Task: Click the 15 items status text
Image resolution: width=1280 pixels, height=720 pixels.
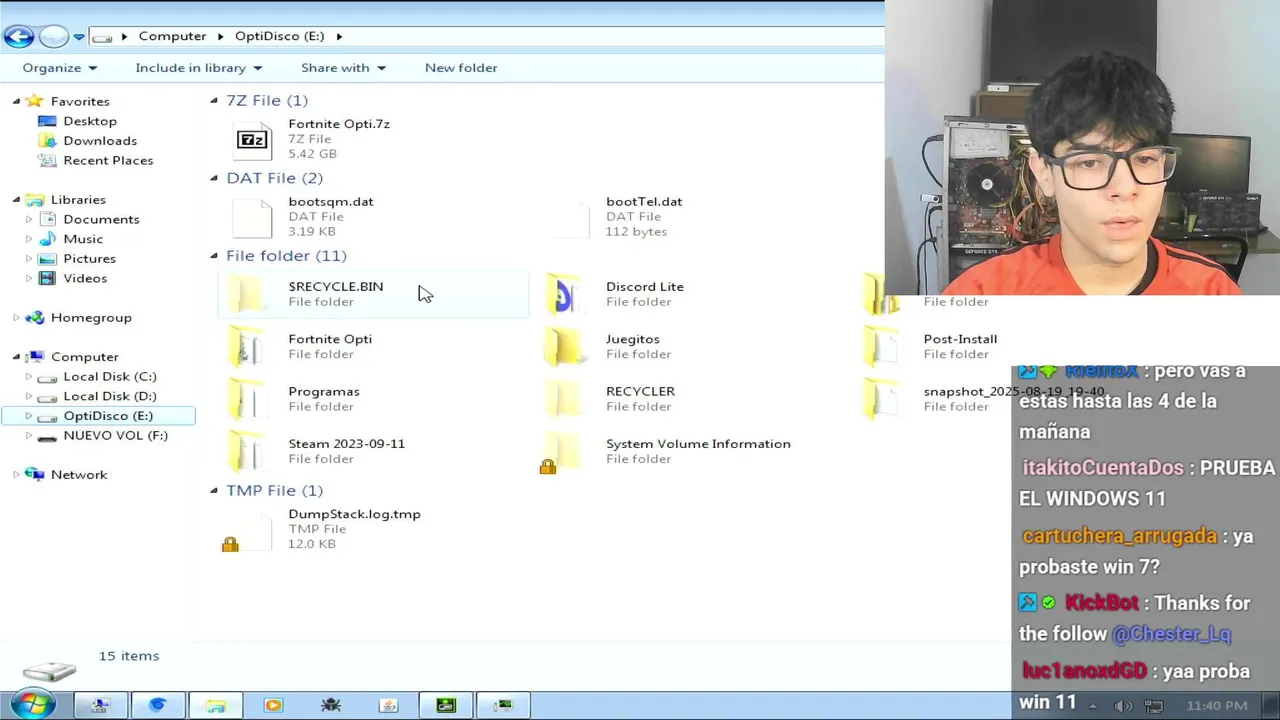Action: click(129, 656)
